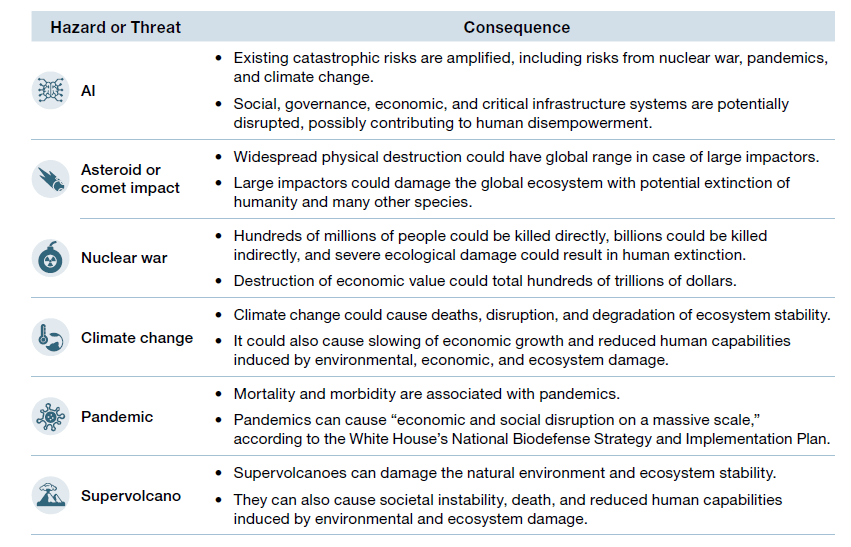Click the climate change thermometer icon
Screen dimensions: 851x547
[48, 337]
